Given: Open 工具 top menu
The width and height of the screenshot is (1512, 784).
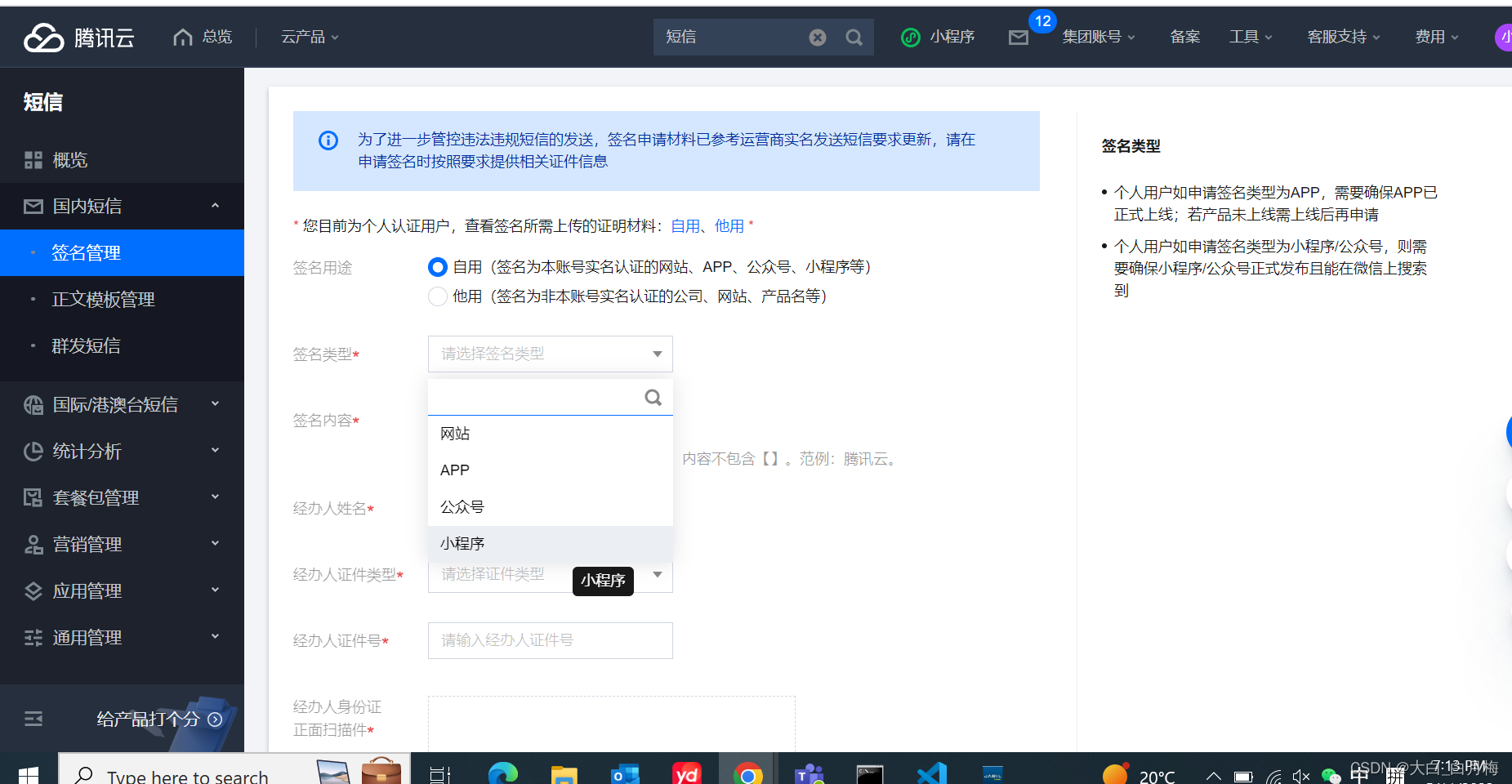Looking at the screenshot, I should 1251,37.
